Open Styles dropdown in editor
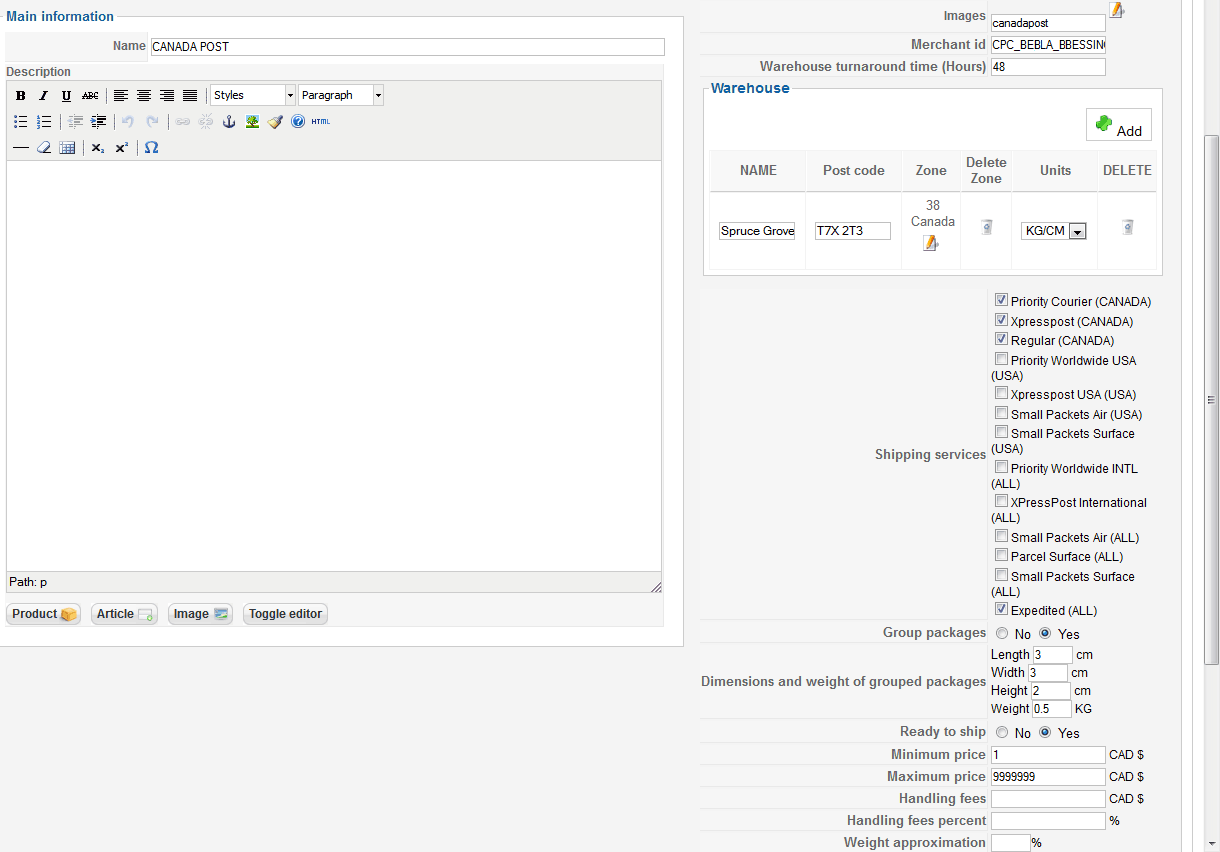The width and height of the screenshot is (1220, 852). coord(253,95)
